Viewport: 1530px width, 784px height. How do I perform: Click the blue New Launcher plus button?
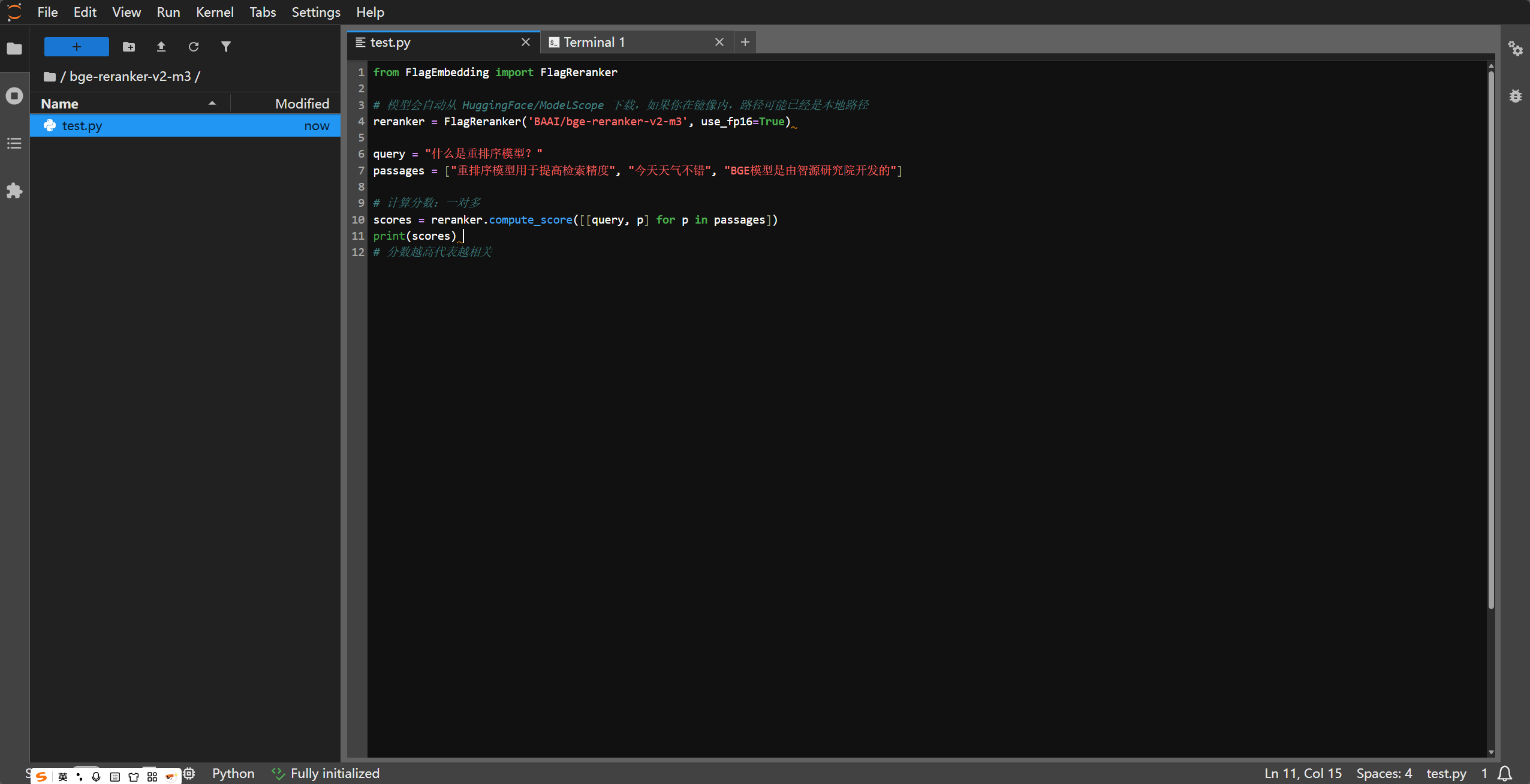coord(76,47)
